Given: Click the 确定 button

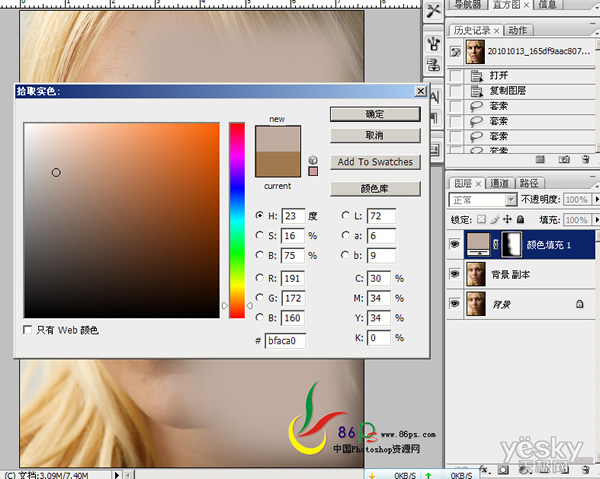Looking at the screenshot, I should point(375,114).
